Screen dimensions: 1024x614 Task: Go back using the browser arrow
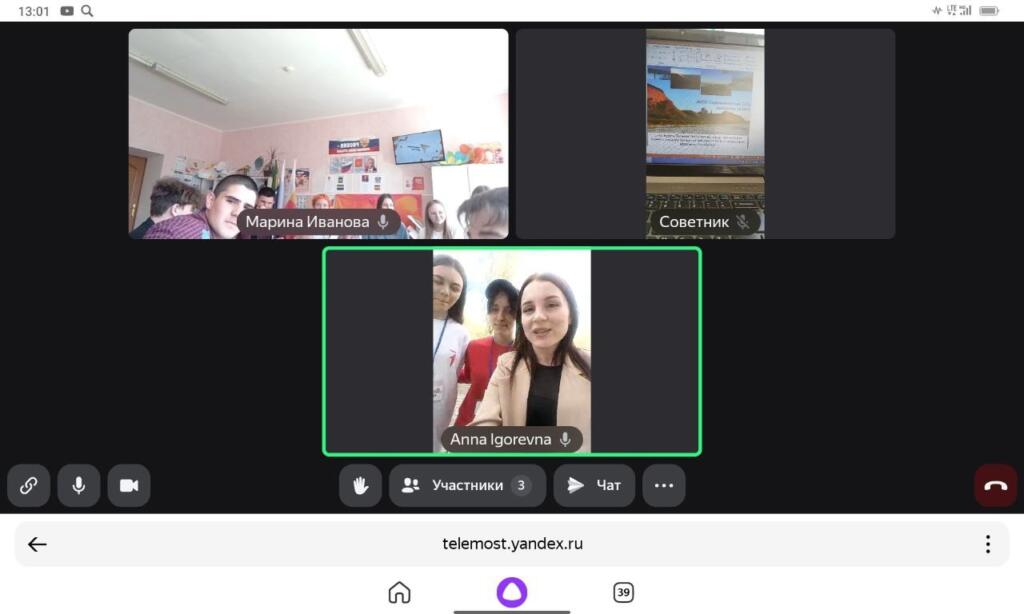tap(37, 544)
